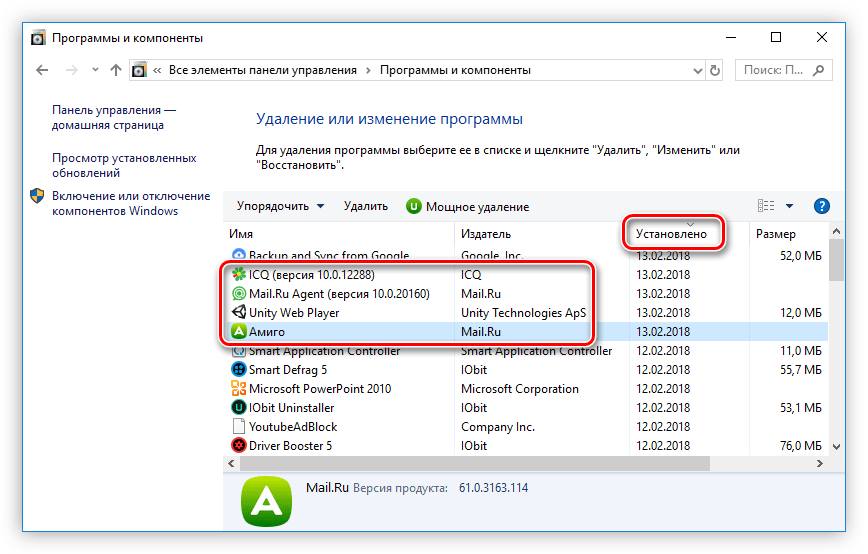Click the vertical scrollbar down arrow

836,447
